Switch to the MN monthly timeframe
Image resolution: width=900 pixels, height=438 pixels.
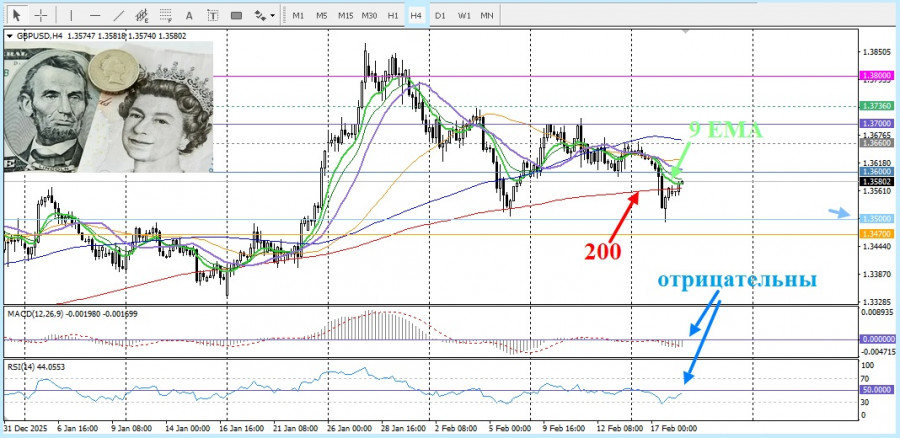point(486,15)
